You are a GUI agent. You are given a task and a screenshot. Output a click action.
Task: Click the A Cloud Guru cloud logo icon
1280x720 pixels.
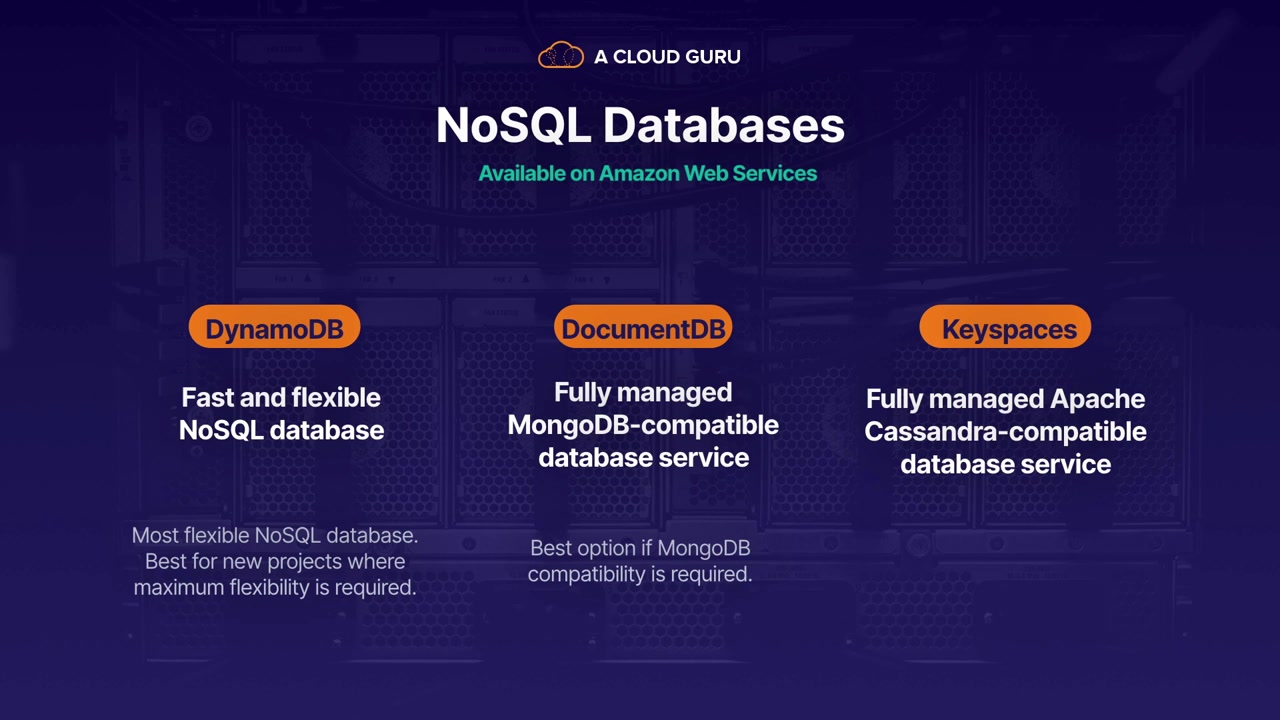tap(561, 56)
